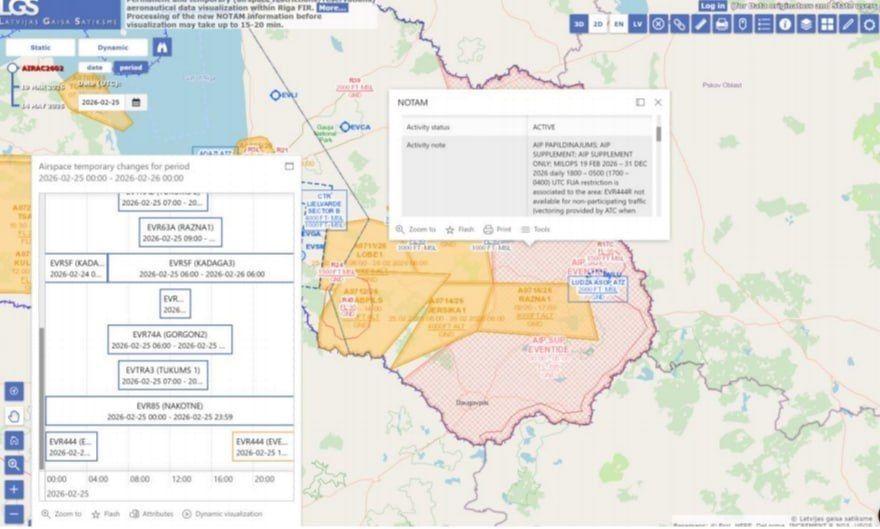880x529 pixels.
Task: Open the calendar date picker
Action: pos(136,103)
